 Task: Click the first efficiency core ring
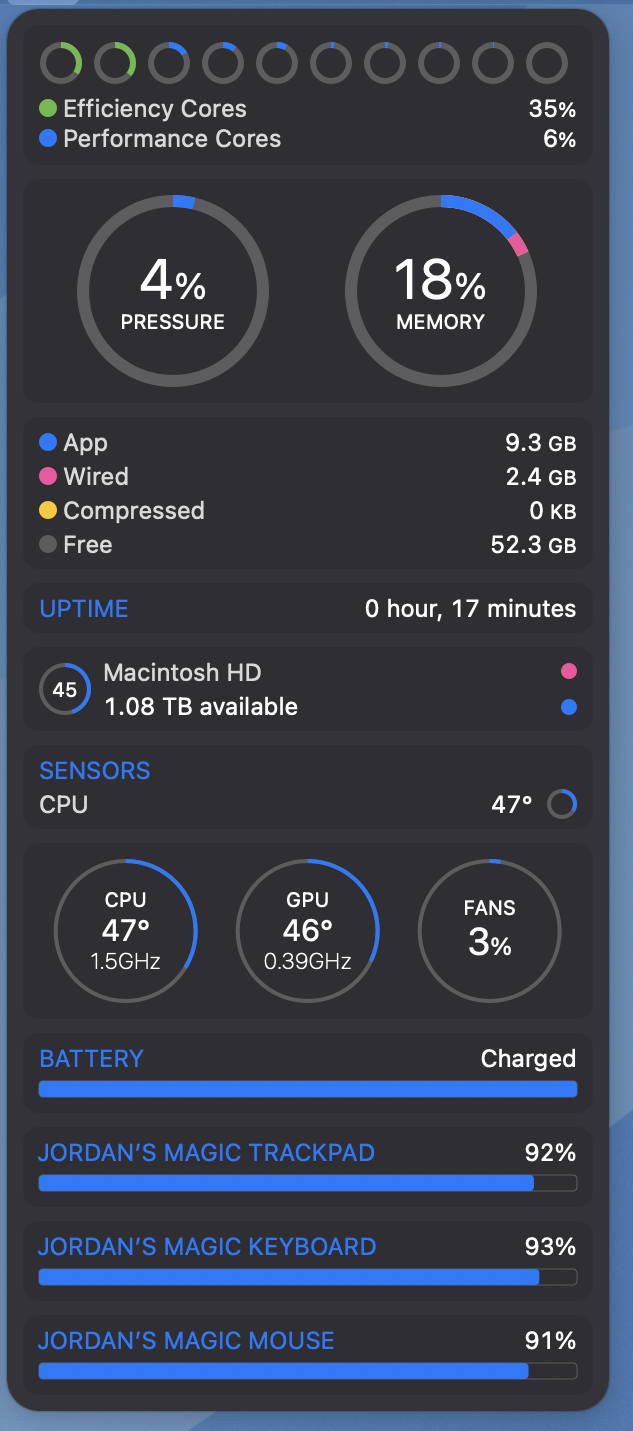coord(61,64)
